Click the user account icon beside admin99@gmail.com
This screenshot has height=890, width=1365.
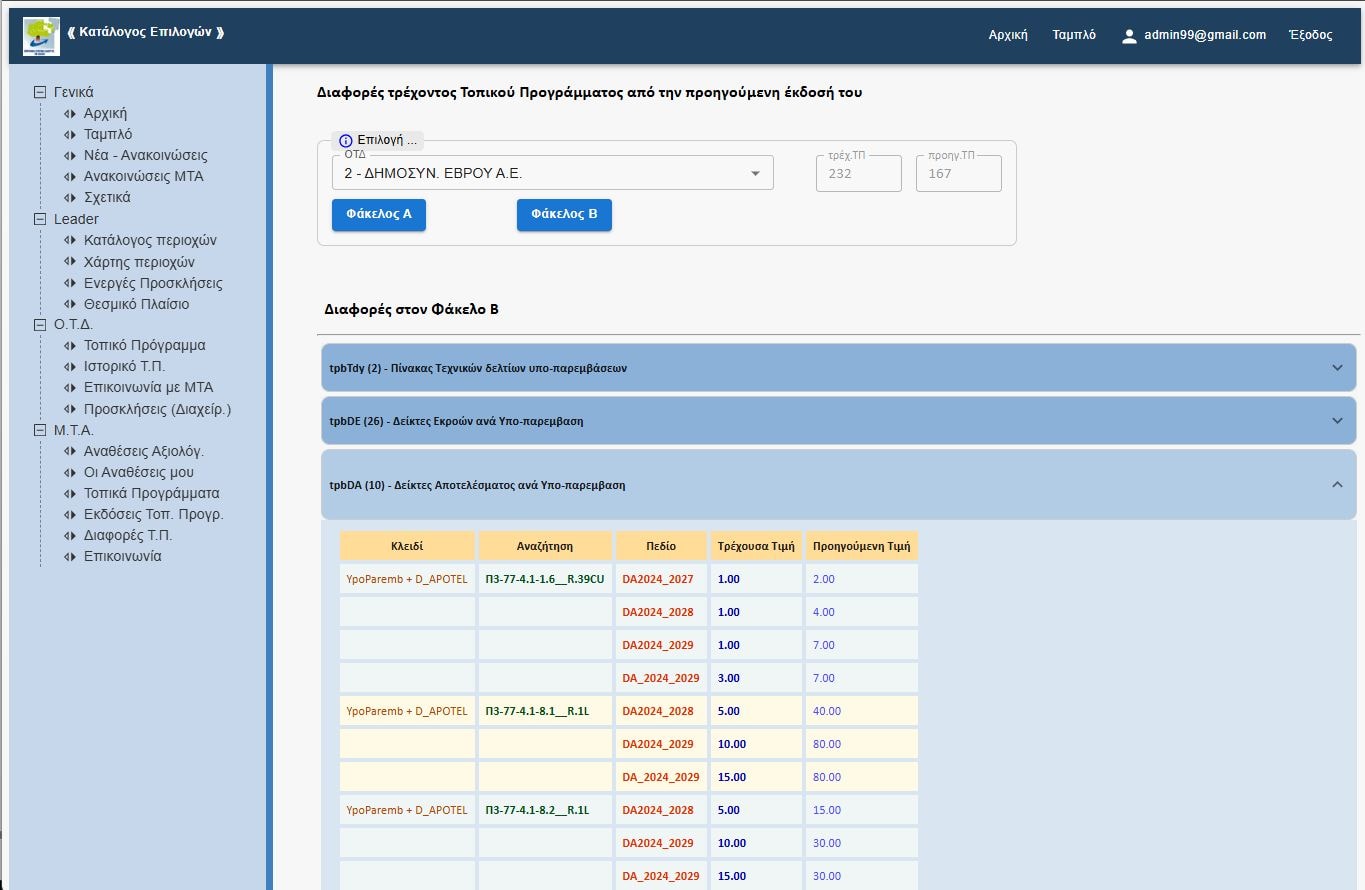pos(1129,36)
